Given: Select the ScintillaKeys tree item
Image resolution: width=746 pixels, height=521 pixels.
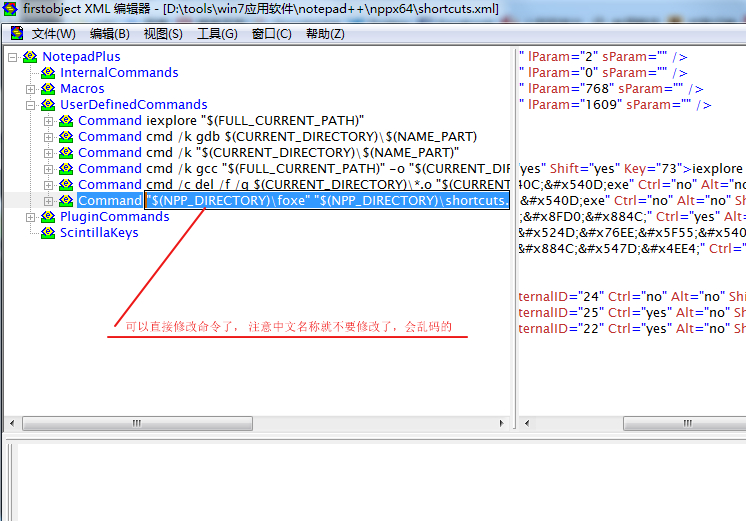Looking at the screenshot, I should (x=99, y=233).
